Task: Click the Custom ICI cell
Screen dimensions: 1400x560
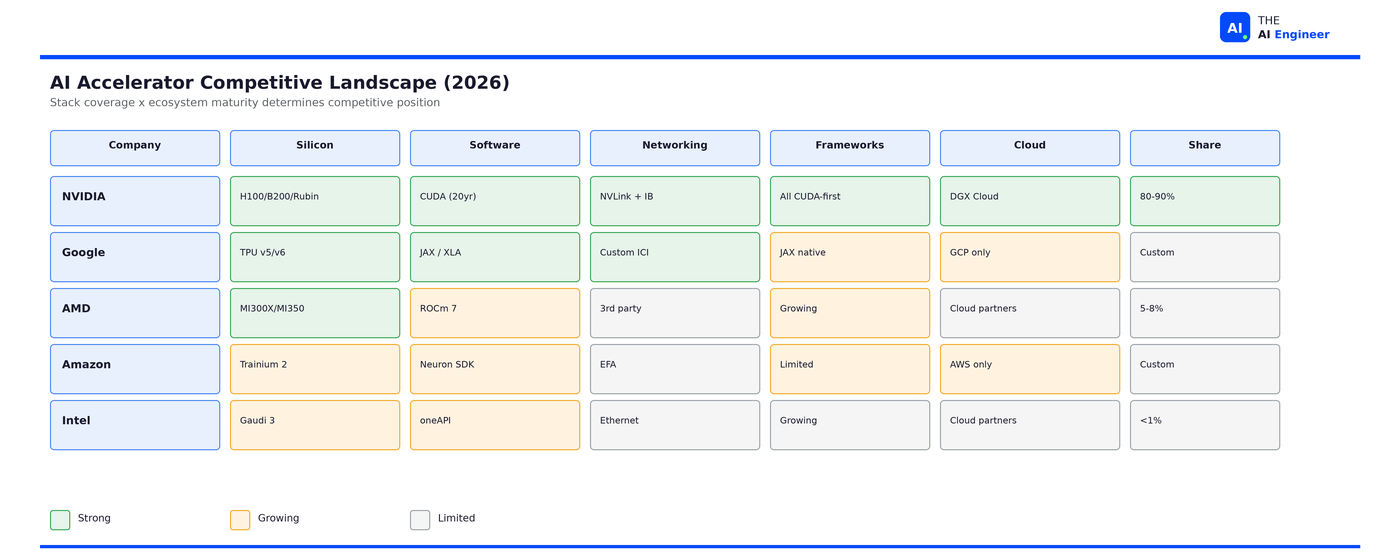Action: coord(675,257)
